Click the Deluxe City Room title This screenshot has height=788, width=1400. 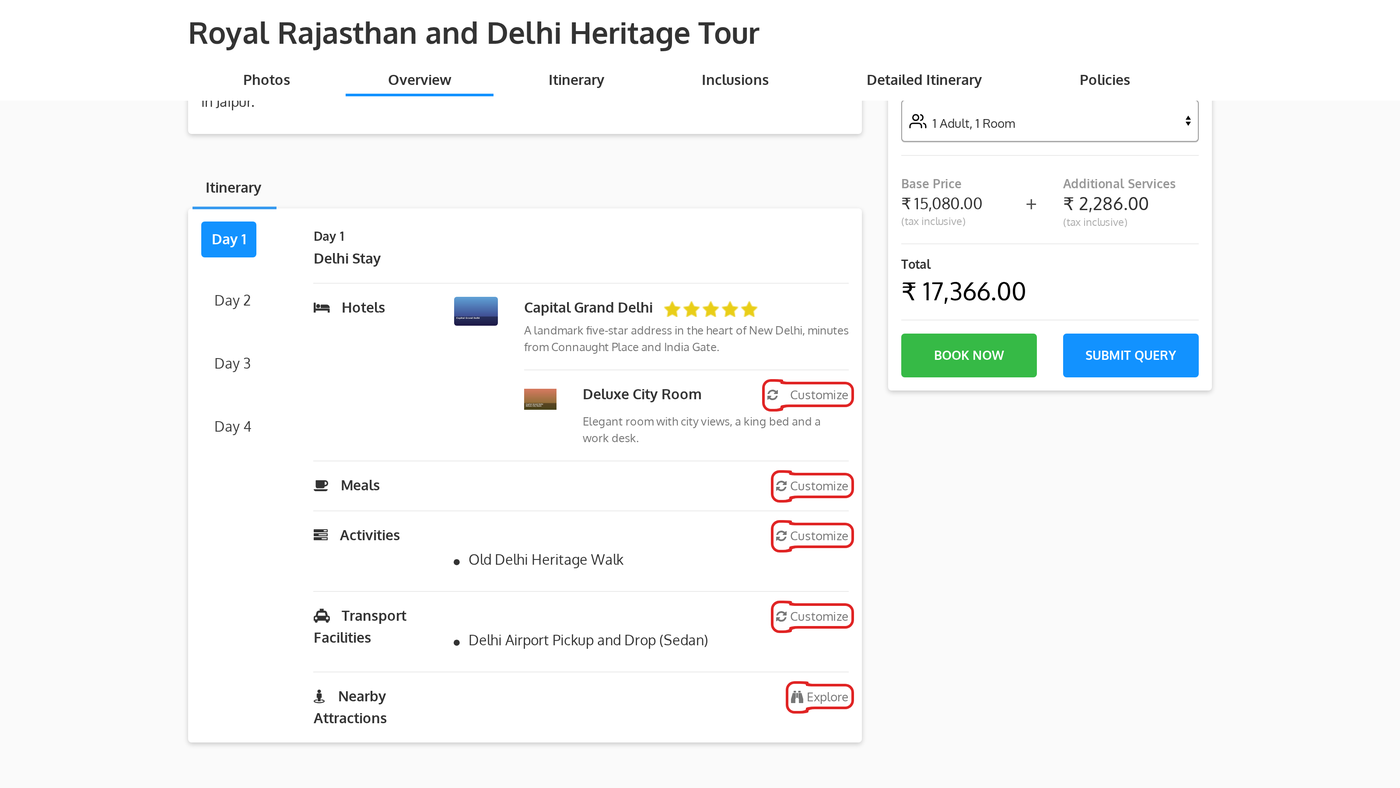tap(642, 394)
